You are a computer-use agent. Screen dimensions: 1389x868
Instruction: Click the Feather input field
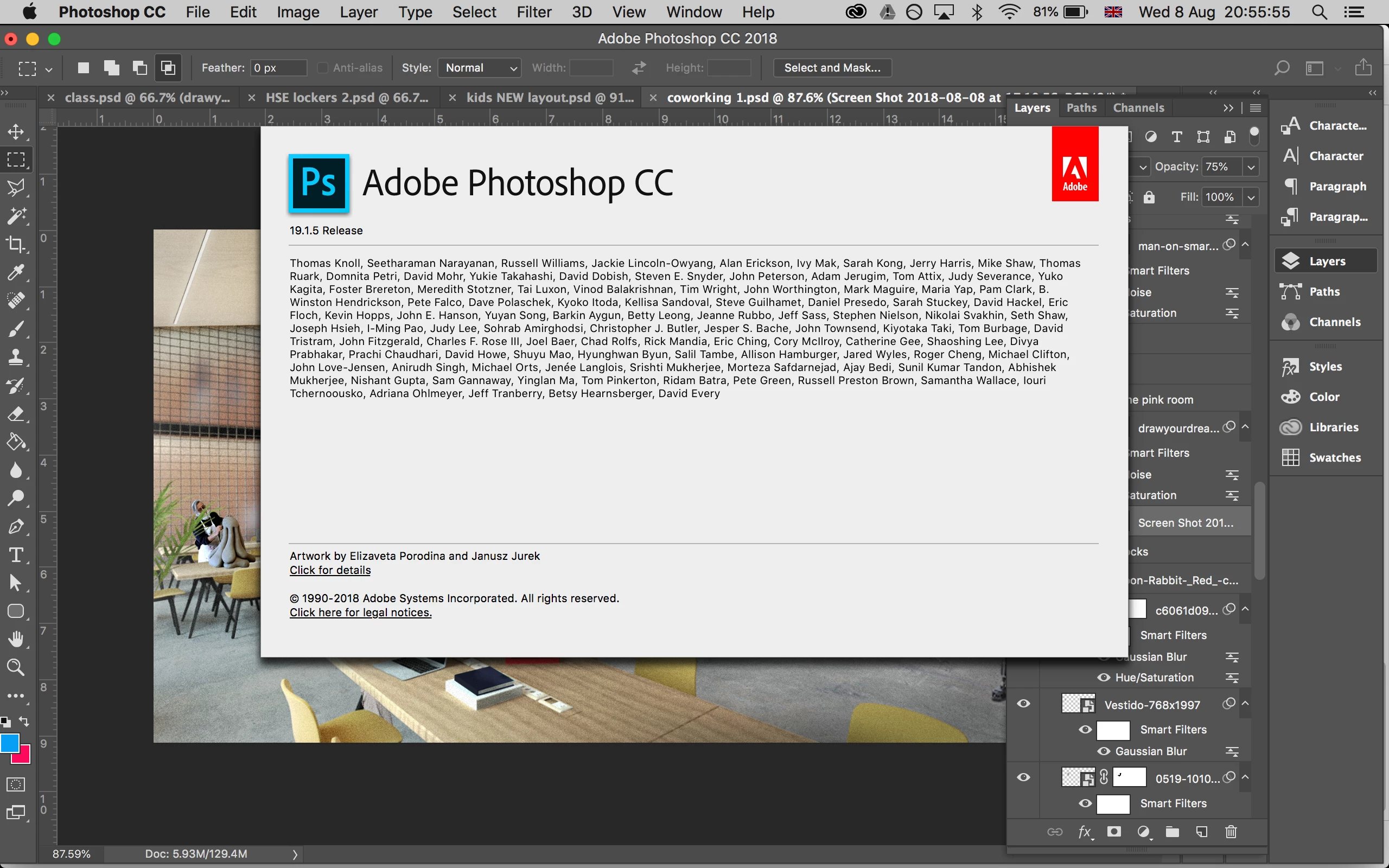point(278,68)
